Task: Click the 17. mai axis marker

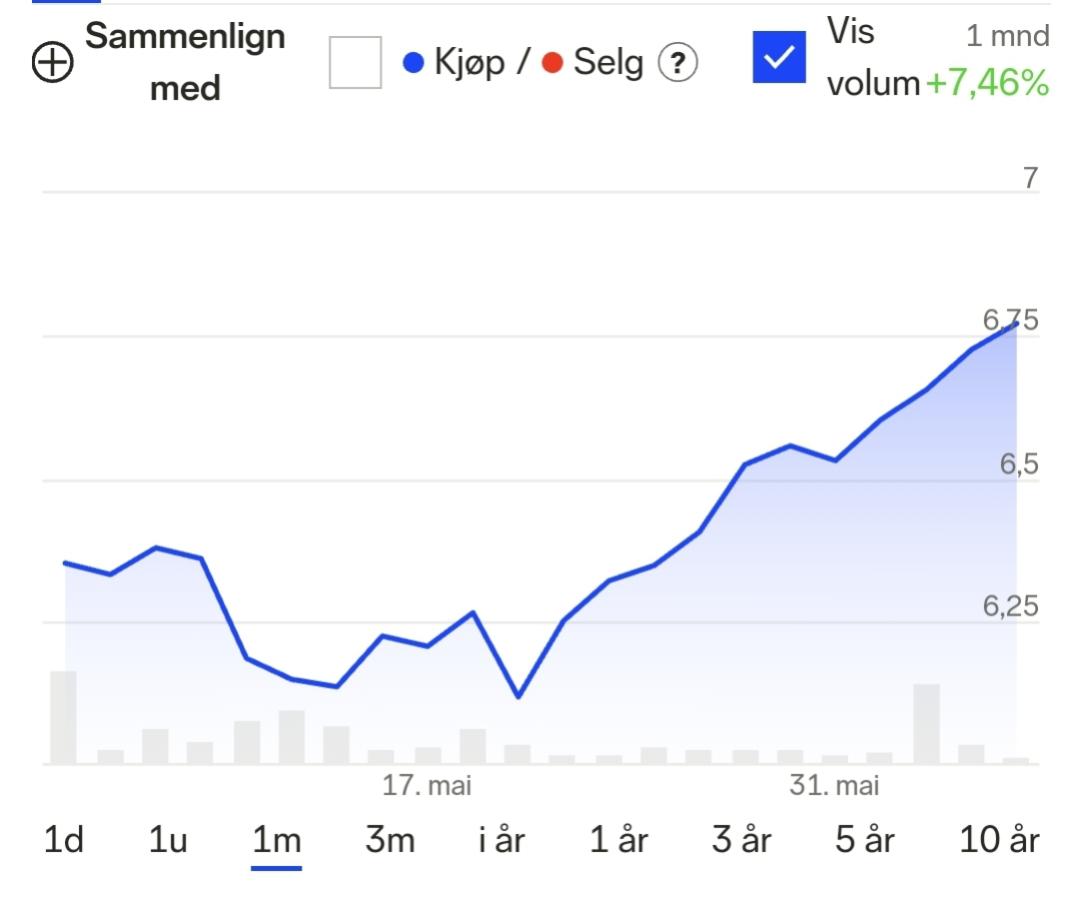Action: pos(427,786)
